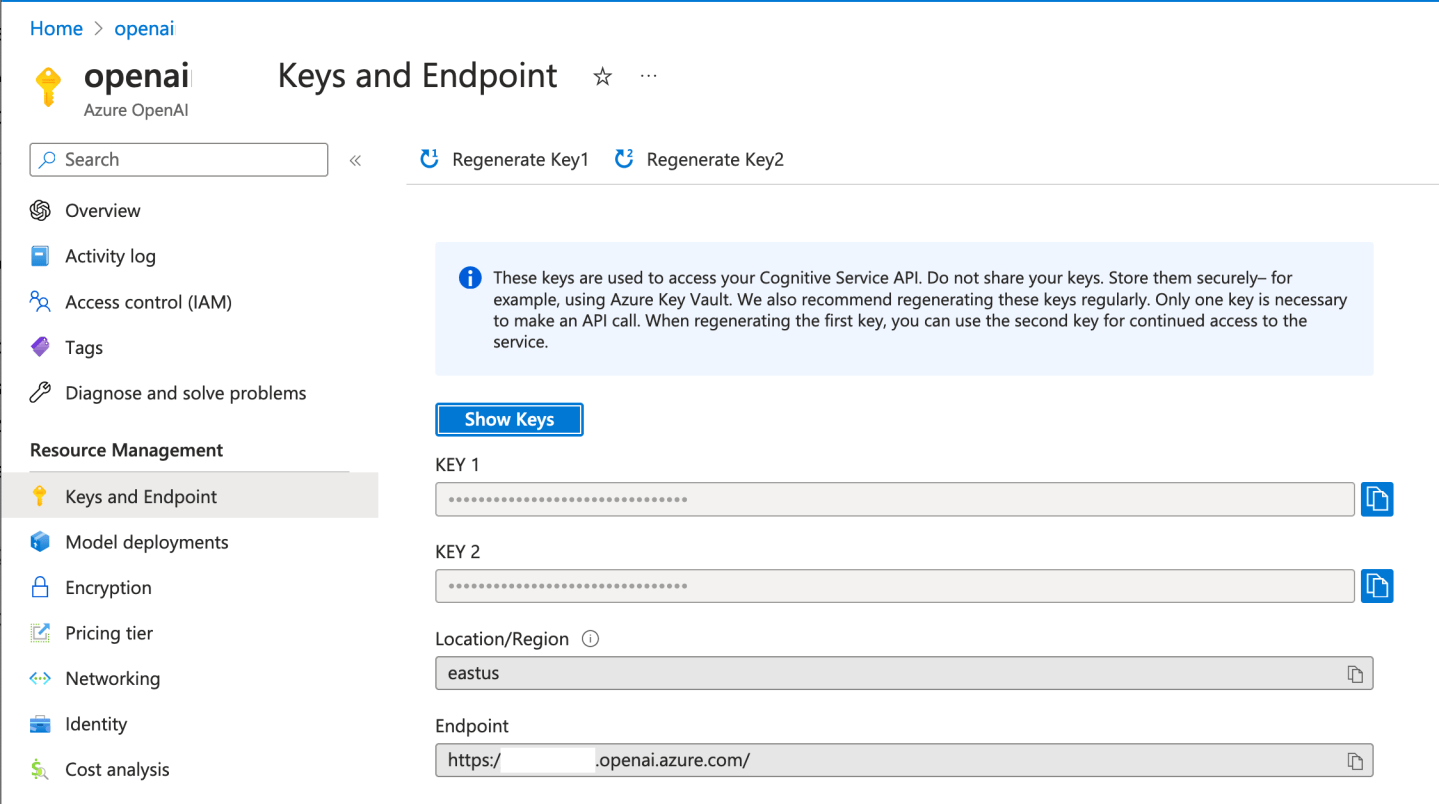Screen dimensions: 1439x804
Task: Click the Access control people icon
Action: pos(40,302)
